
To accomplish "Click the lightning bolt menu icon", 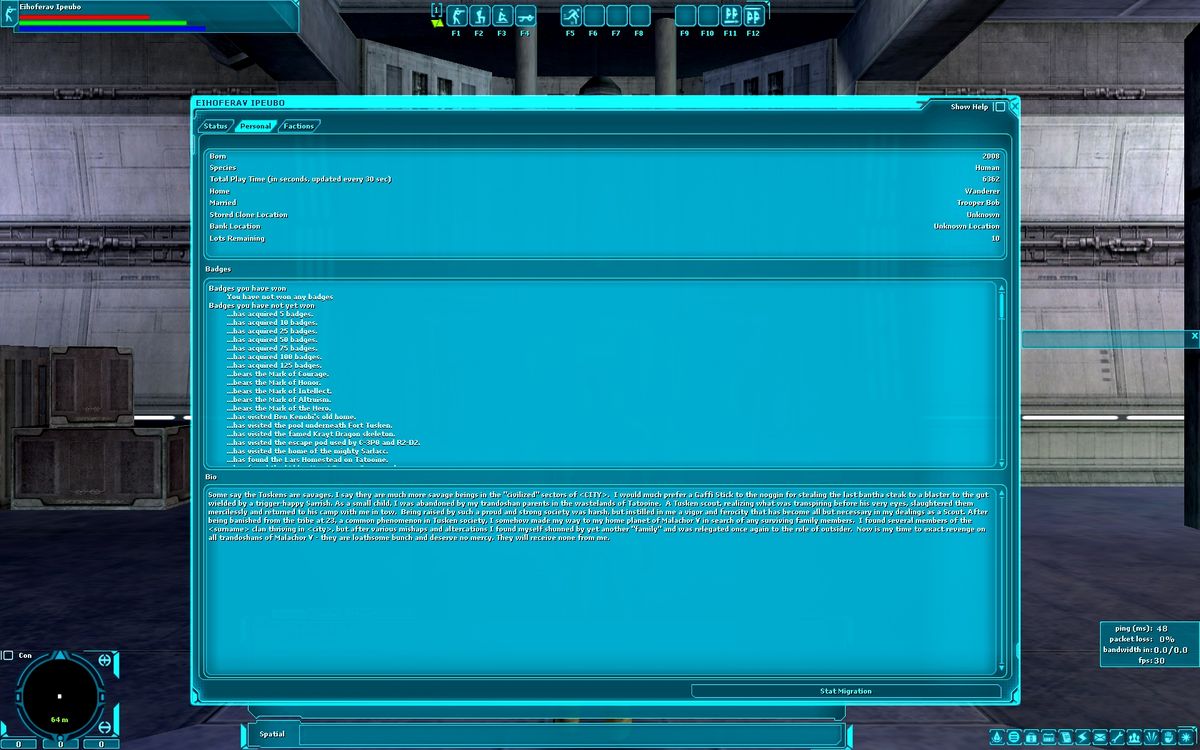I will (1082, 737).
